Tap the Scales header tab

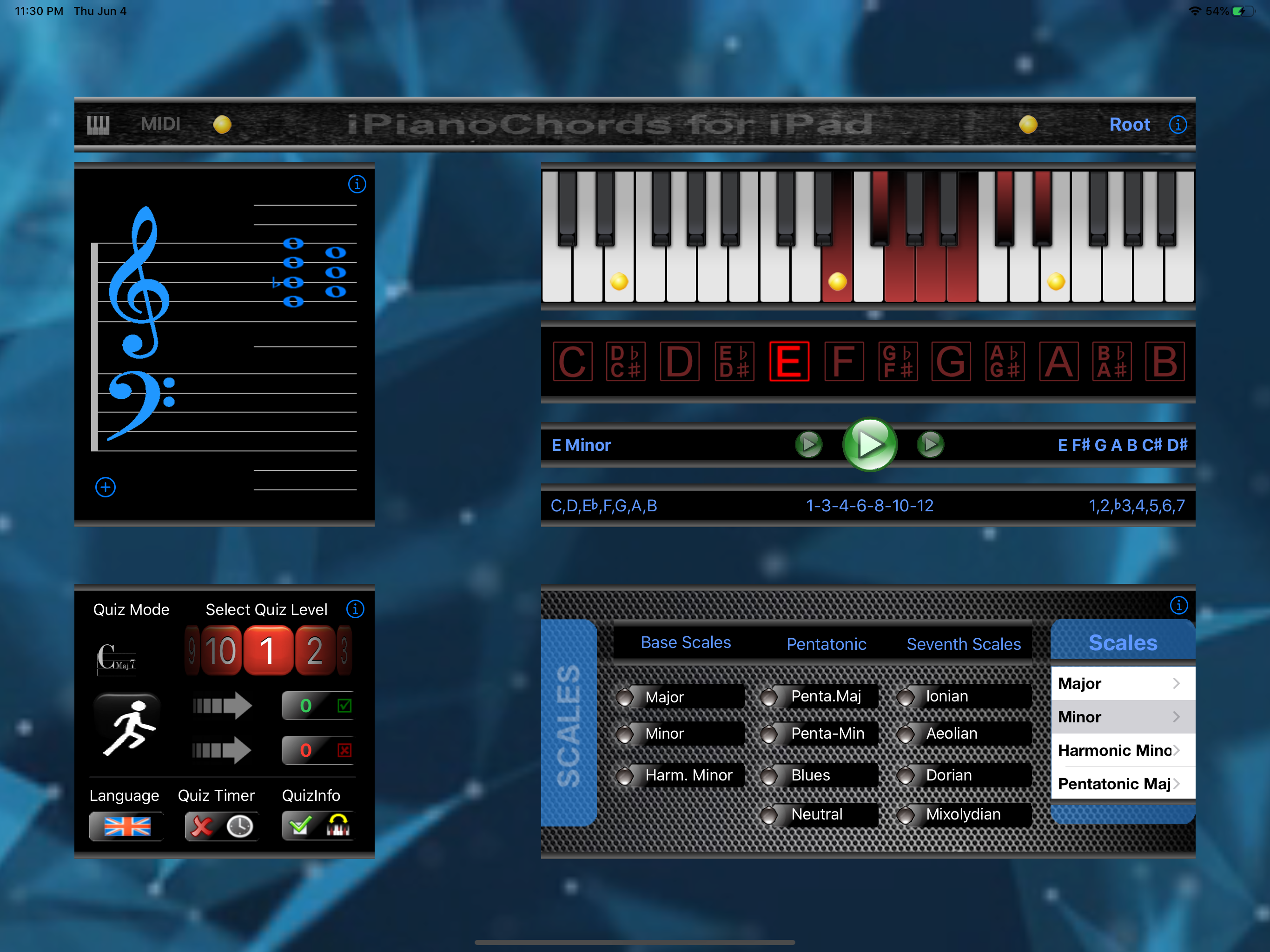(x=1123, y=642)
